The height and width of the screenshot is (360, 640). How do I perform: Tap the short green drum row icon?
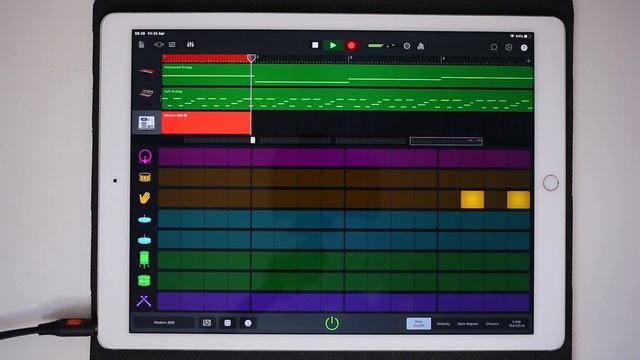point(144,280)
